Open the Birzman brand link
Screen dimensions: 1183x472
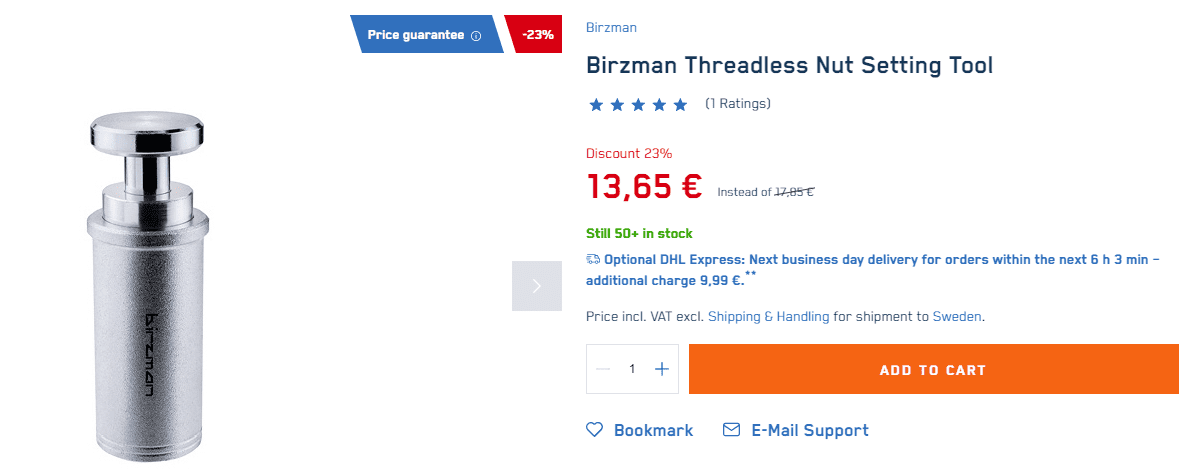(611, 27)
